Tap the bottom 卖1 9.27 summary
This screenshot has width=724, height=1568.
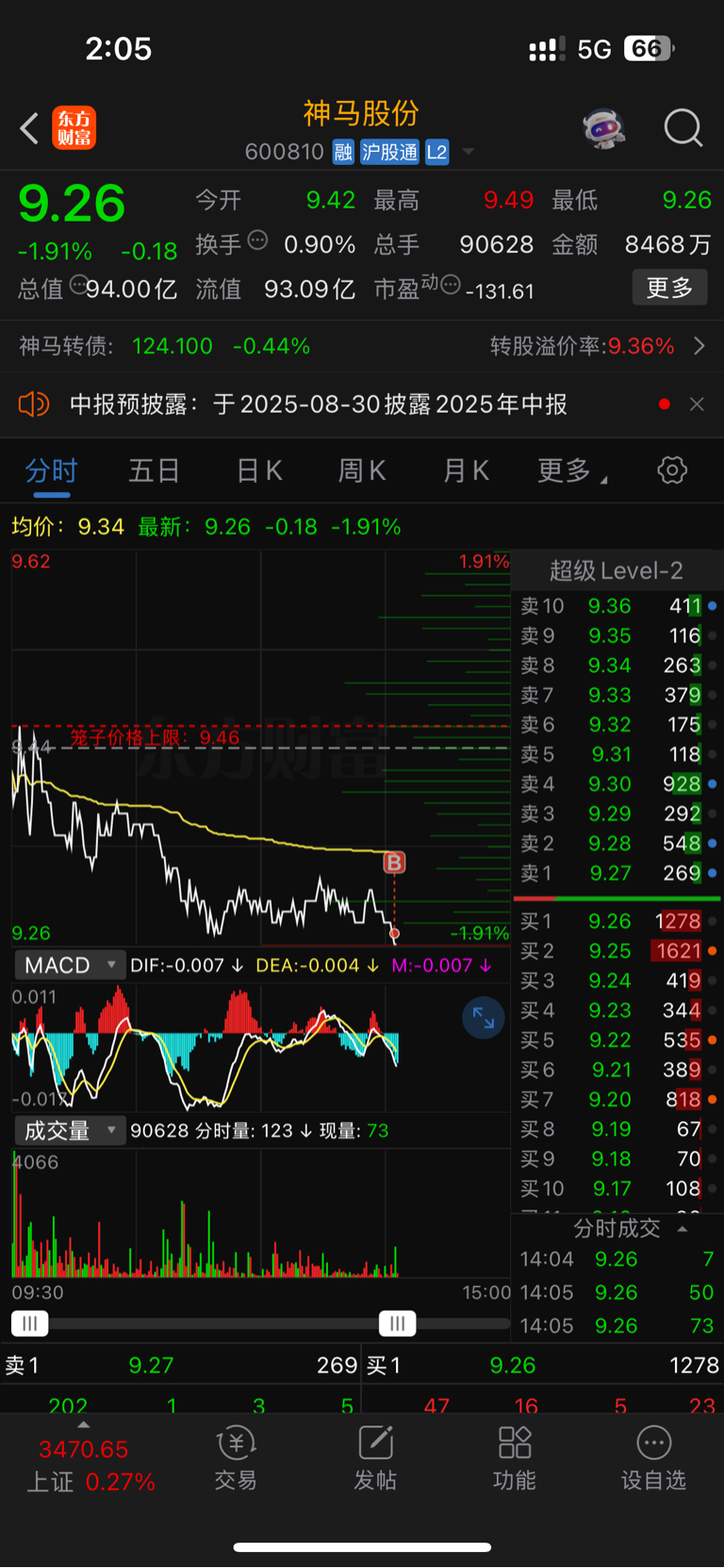pyautogui.click(x=181, y=1365)
